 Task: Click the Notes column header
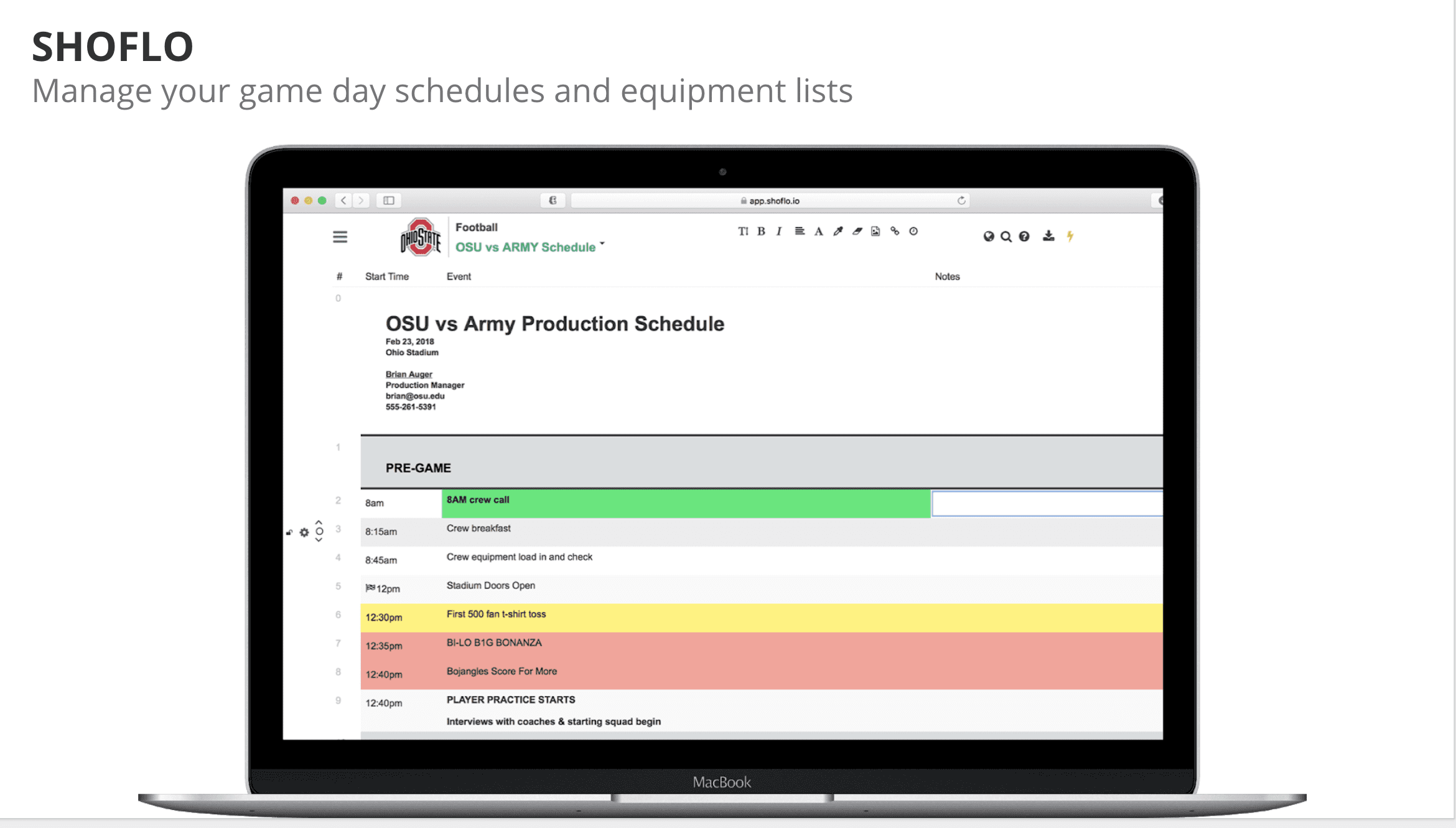coord(947,276)
